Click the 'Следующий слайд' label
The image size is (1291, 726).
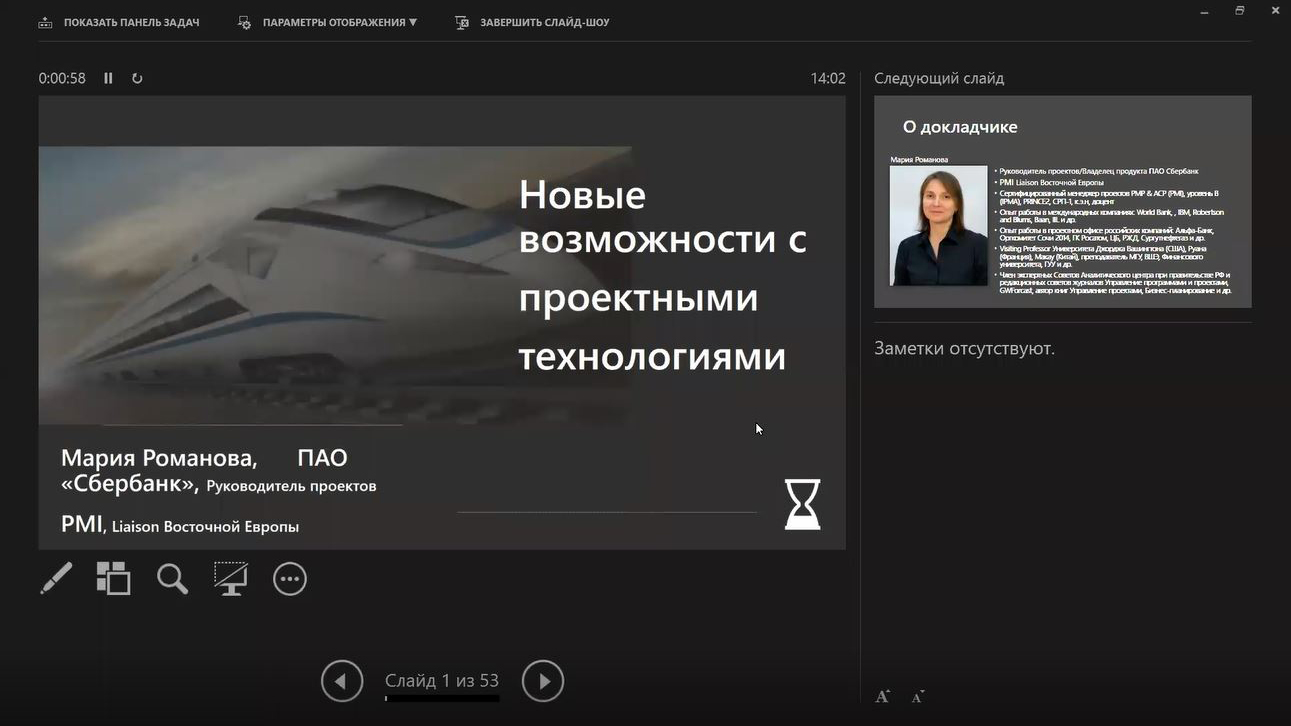939,78
